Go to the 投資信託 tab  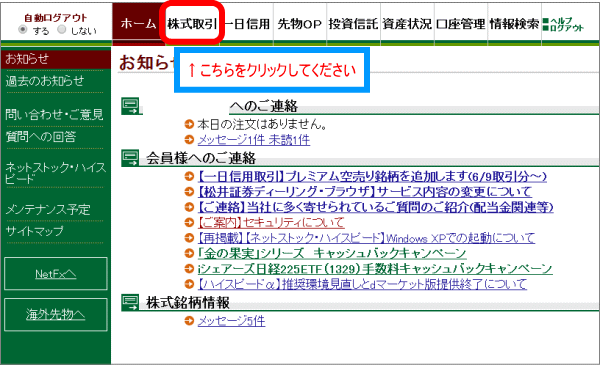(x=353, y=24)
